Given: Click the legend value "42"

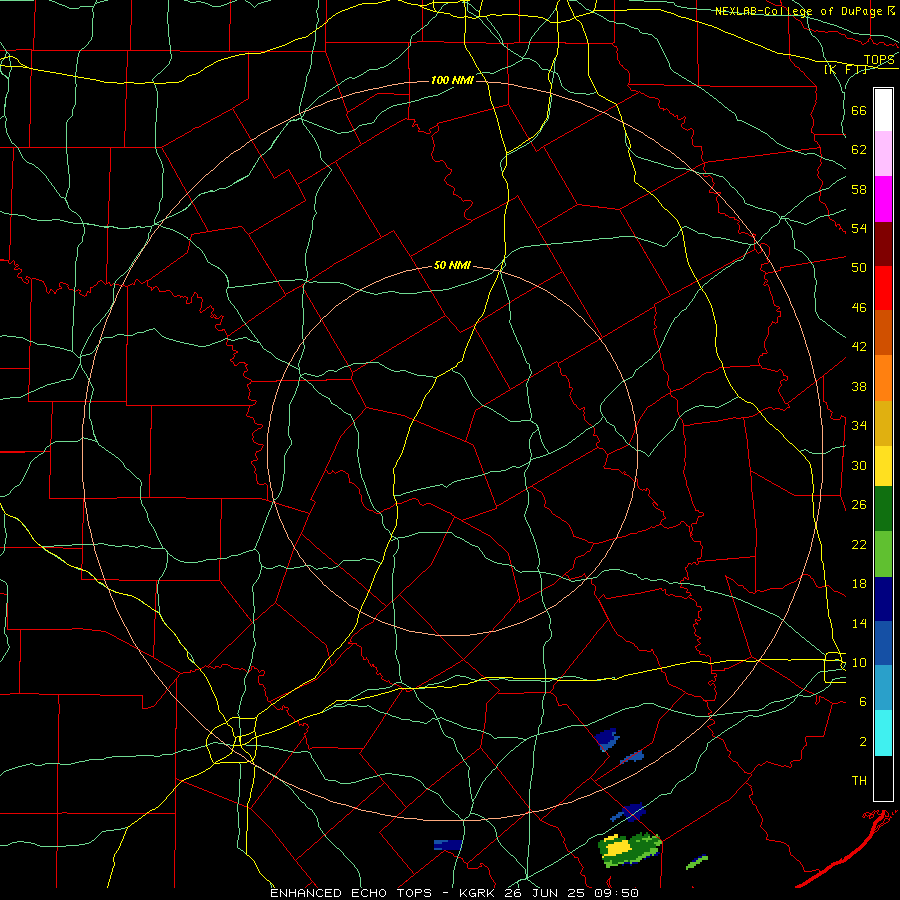Looking at the screenshot, I should point(859,346).
